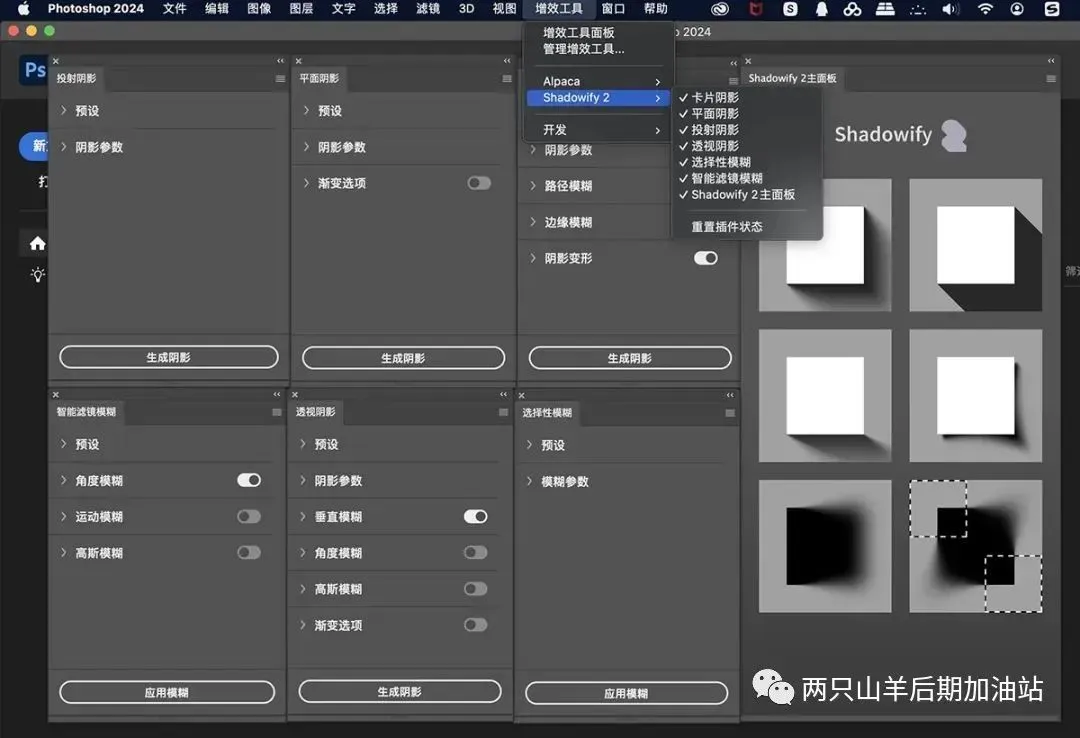Click 应用模糊 in 选择性模糊 panel
The width and height of the screenshot is (1080, 738).
(x=626, y=693)
